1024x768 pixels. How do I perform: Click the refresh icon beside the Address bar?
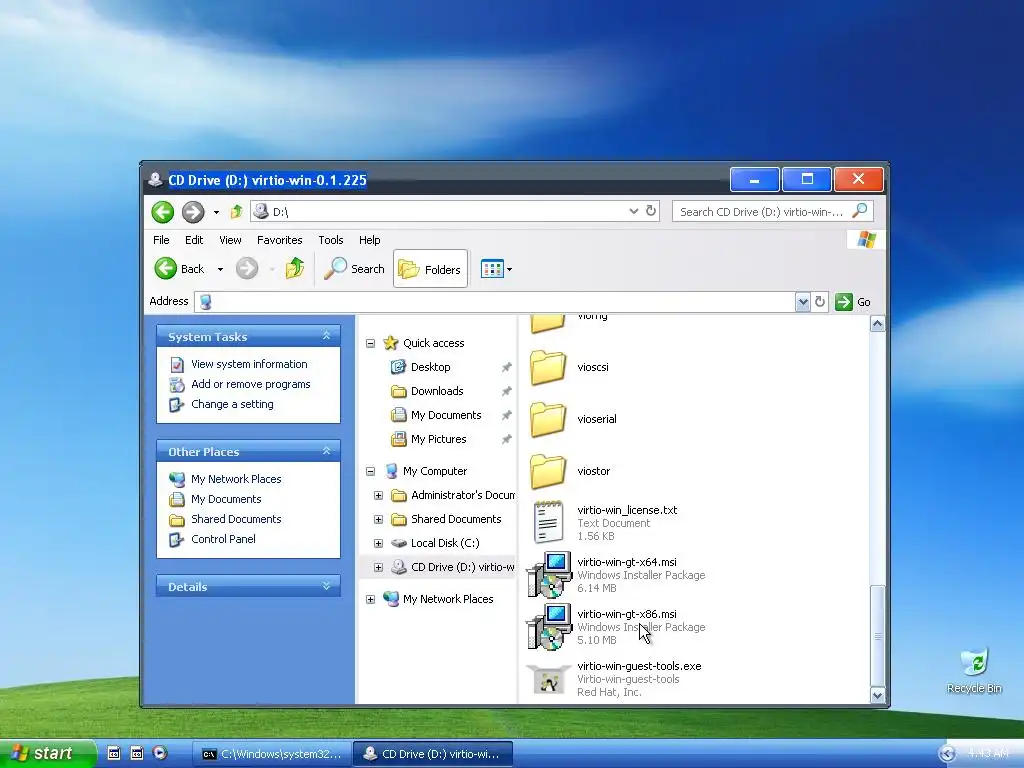pyautogui.click(x=820, y=302)
